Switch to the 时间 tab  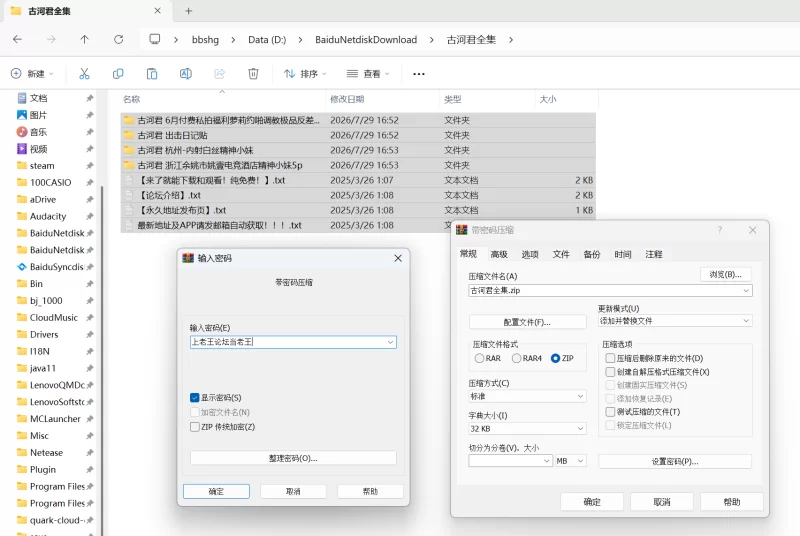click(x=622, y=254)
